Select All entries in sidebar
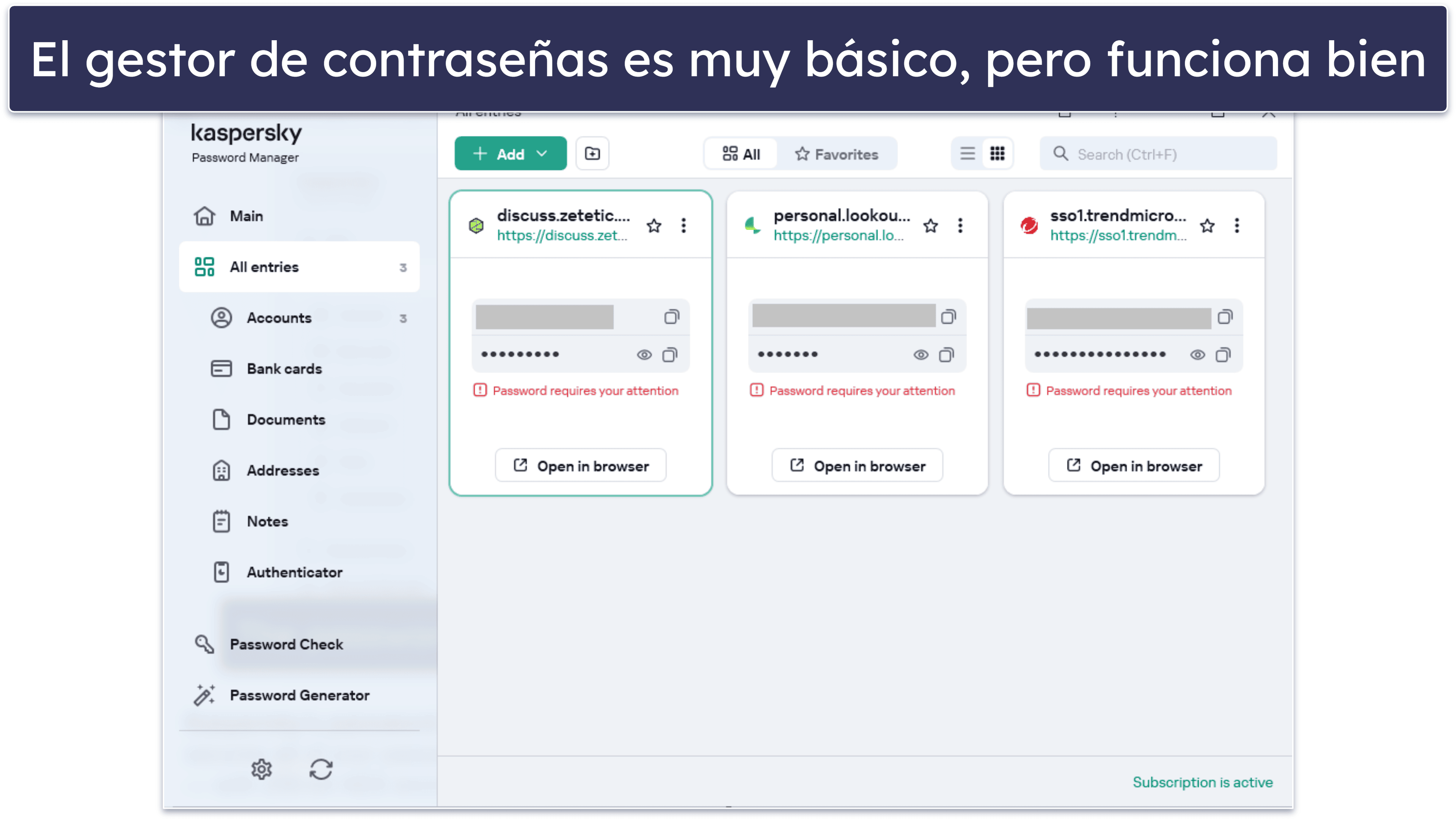The image size is (1456, 819). 300,267
